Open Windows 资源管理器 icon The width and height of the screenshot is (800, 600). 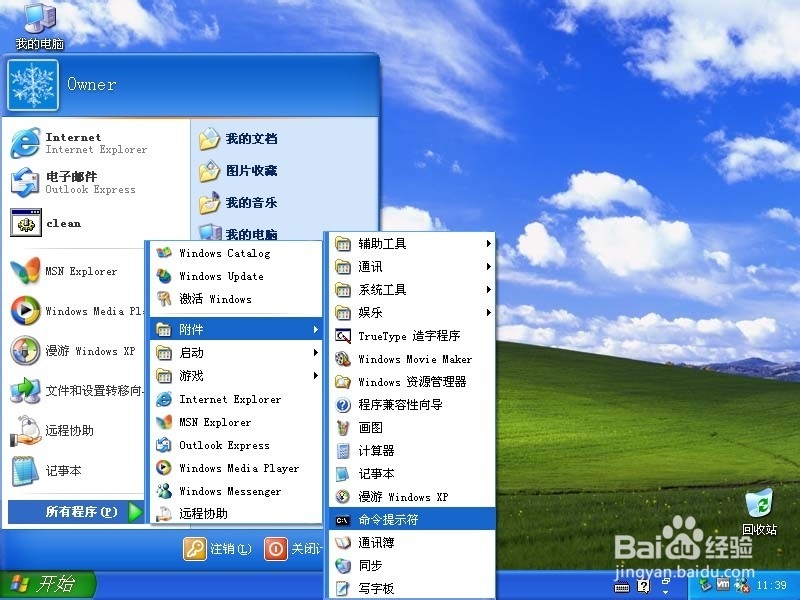[343, 382]
